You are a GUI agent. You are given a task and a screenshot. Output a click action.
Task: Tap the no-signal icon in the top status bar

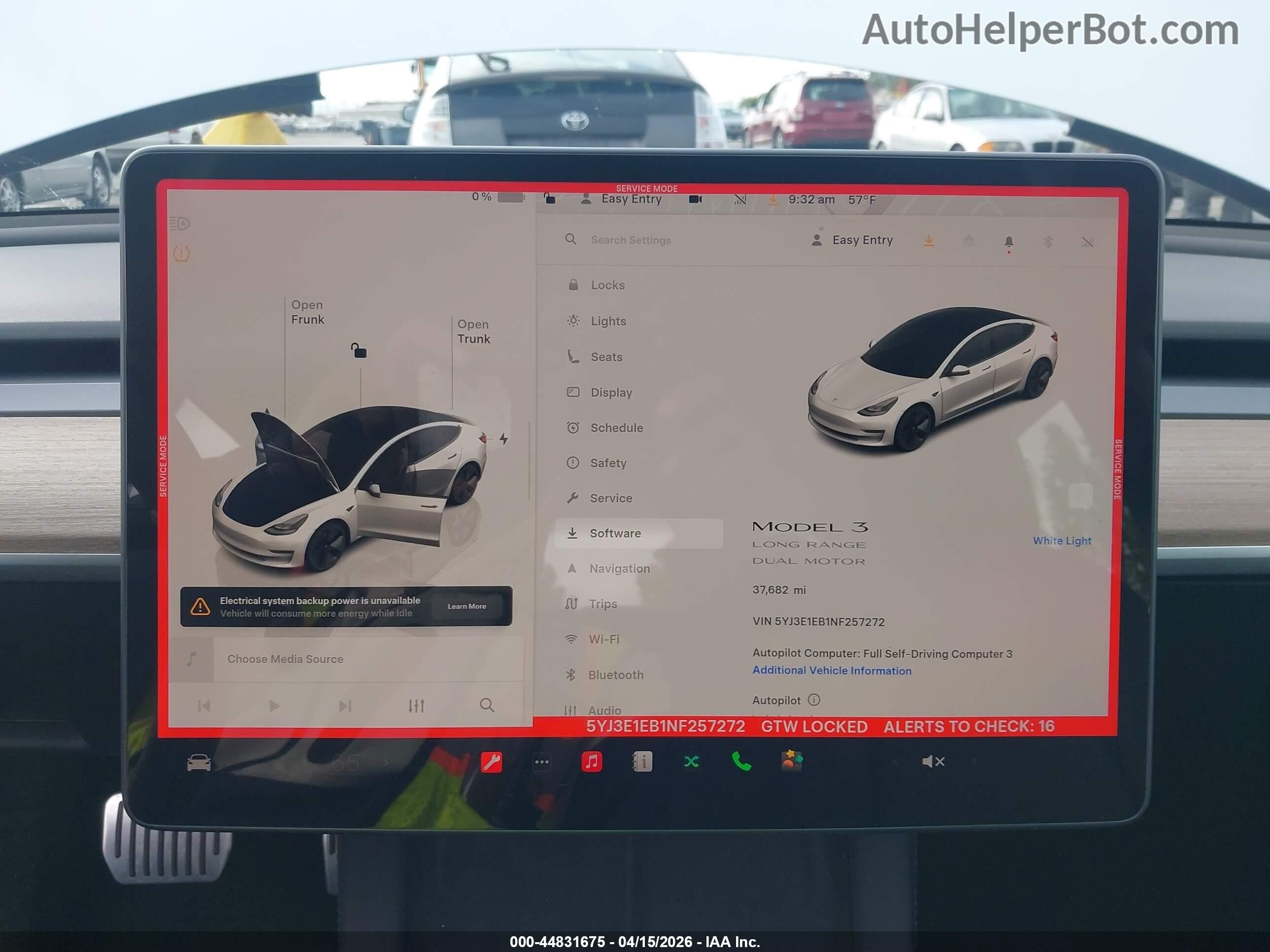740,200
